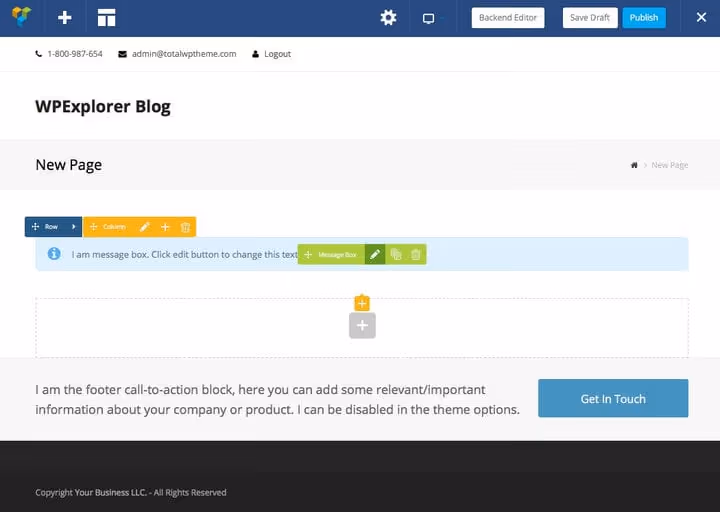Screen dimensions: 720x512
Task: Open the Templates layout icon
Action: [x=107, y=17]
